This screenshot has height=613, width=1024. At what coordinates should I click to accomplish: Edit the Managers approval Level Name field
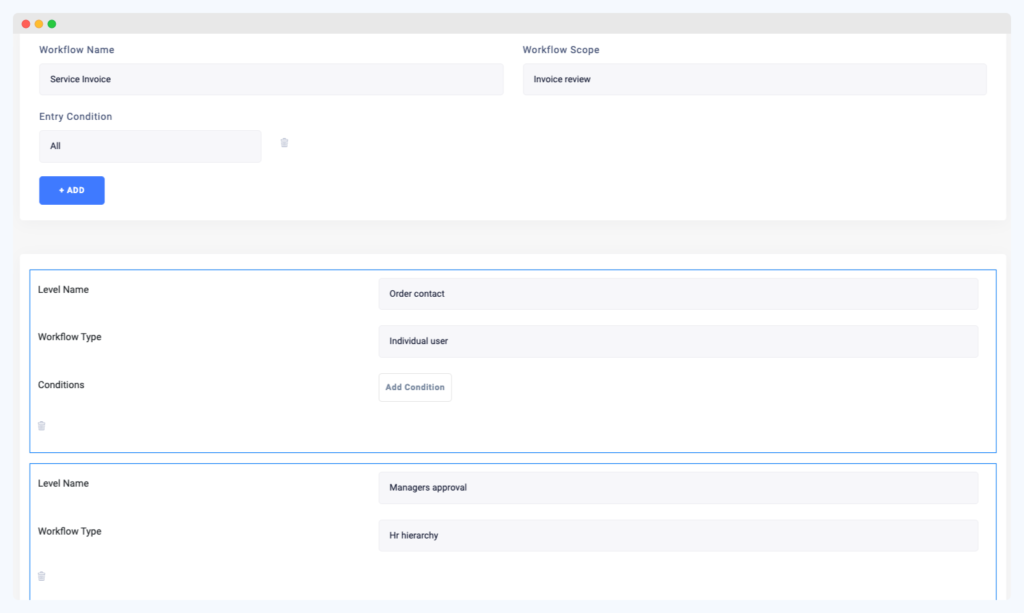point(678,487)
